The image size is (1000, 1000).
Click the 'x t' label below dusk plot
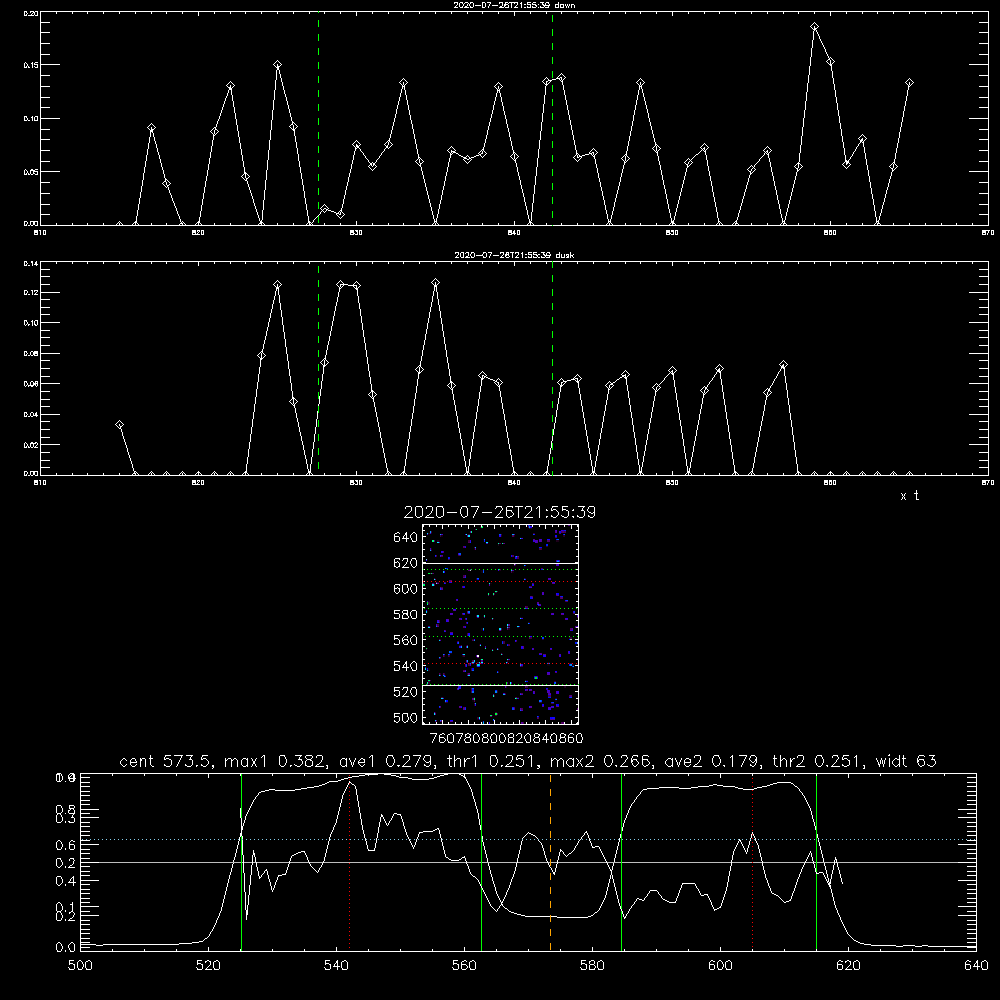tap(909, 496)
